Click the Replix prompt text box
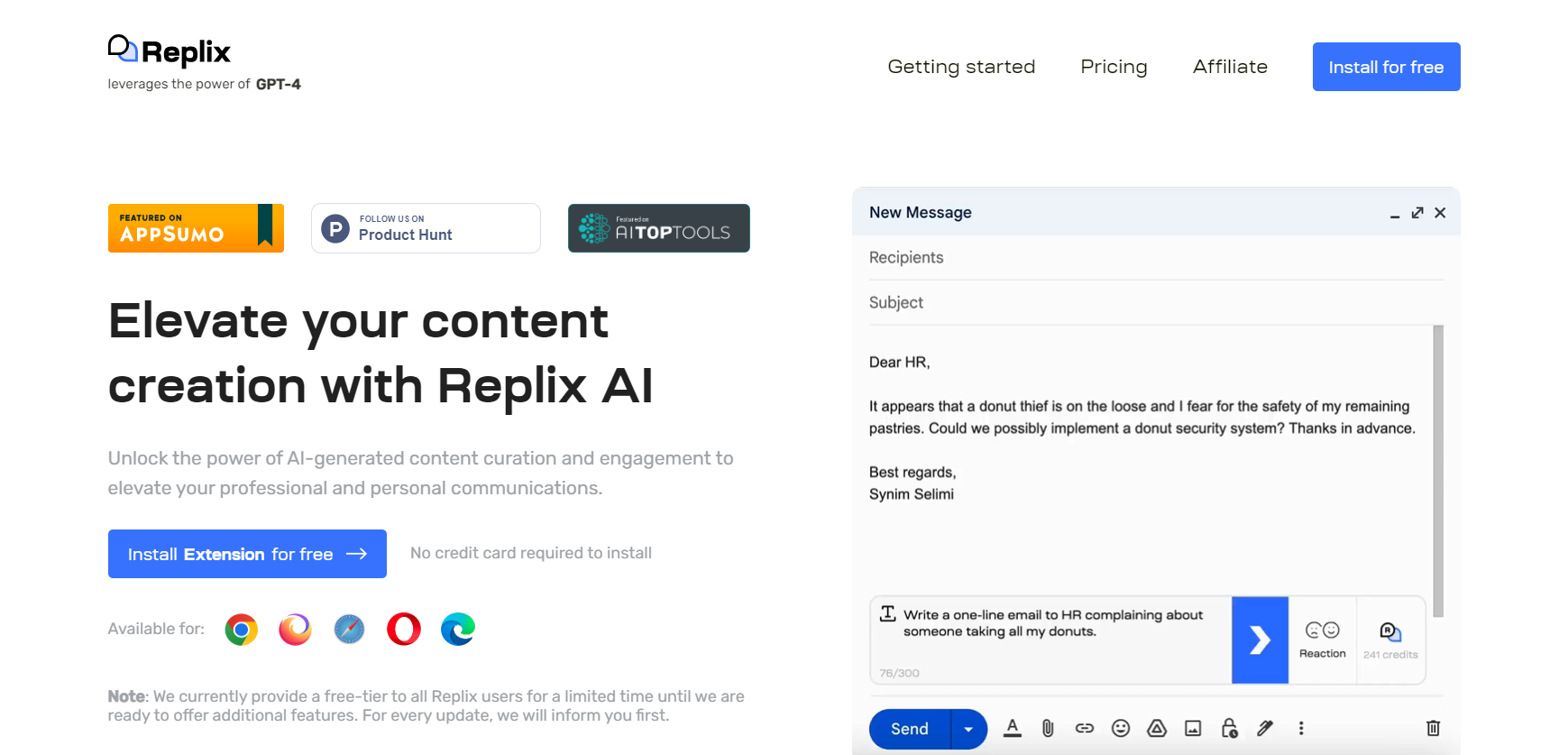The width and height of the screenshot is (1568, 755). pyautogui.click(x=1051, y=640)
